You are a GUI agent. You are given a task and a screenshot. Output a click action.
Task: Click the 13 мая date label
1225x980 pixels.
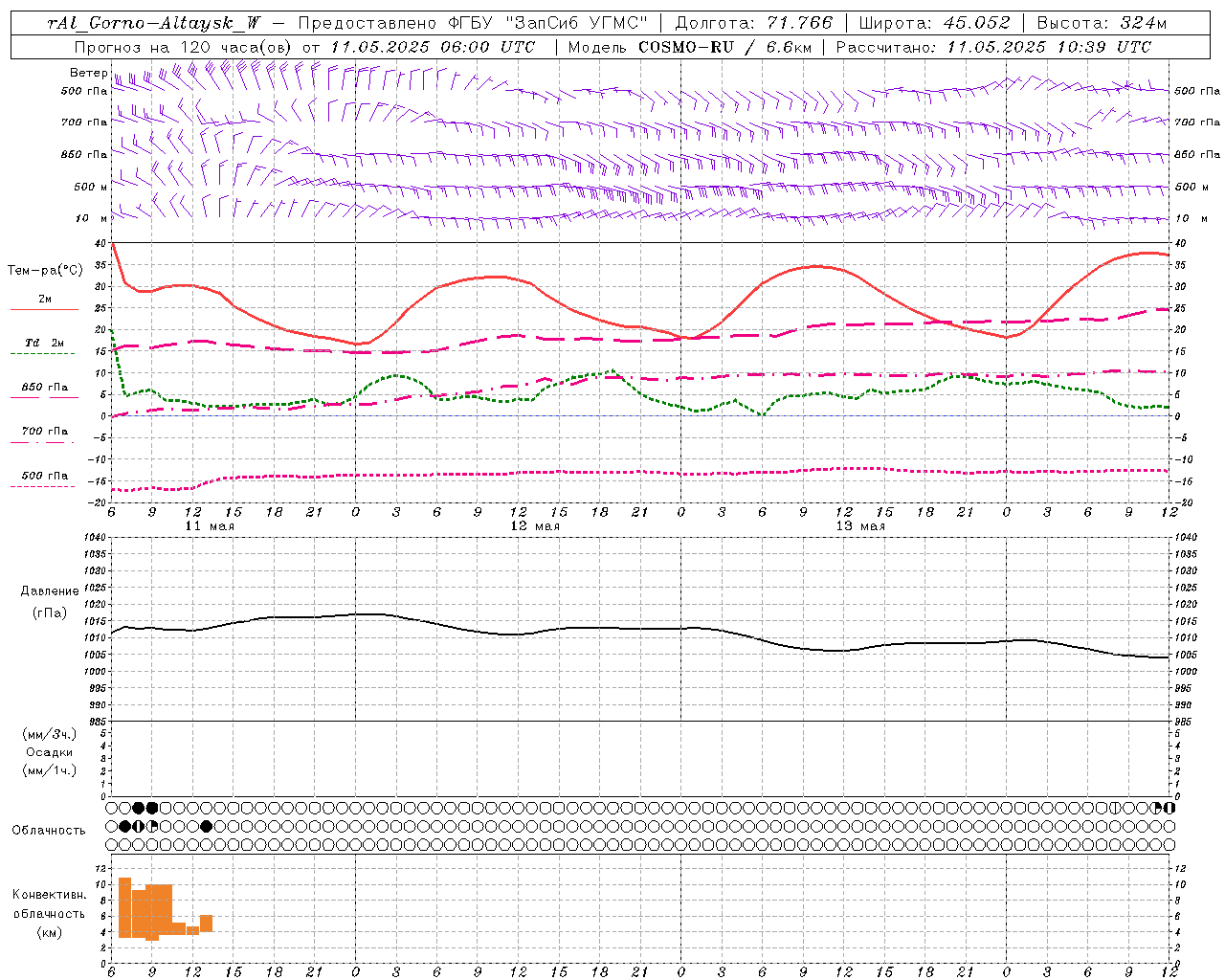[x=860, y=526]
